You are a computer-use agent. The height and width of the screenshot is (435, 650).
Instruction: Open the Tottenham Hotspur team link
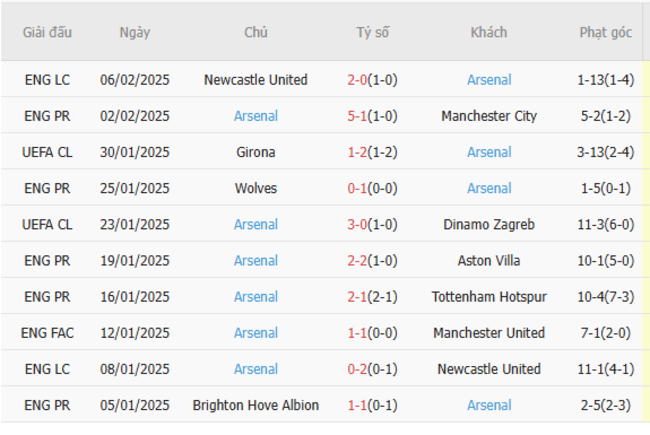(x=489, y=296)
